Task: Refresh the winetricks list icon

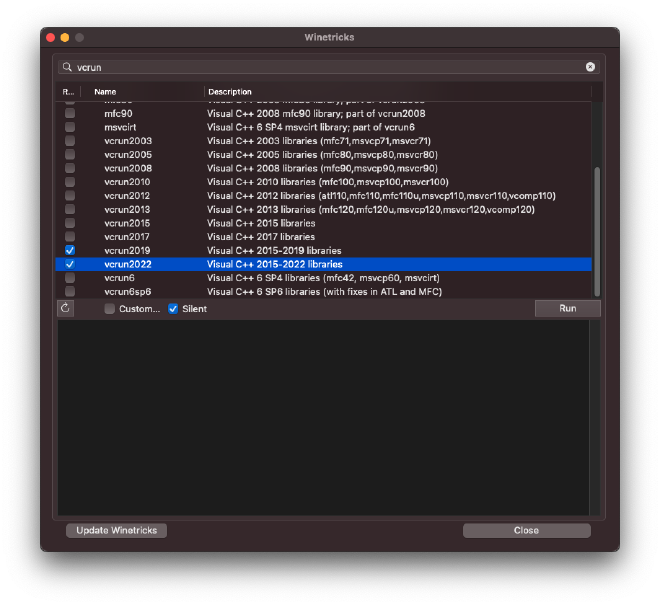Action: [65, 308]
